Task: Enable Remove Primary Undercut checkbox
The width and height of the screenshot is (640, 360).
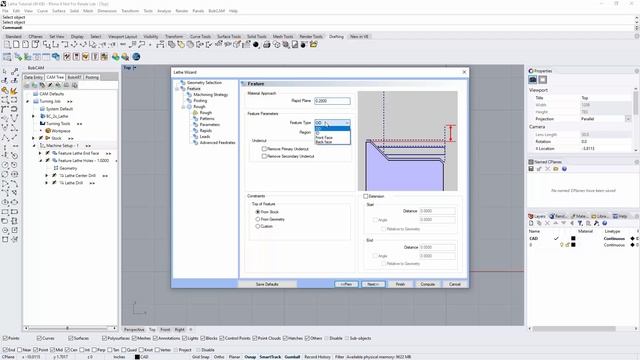Action: (264, 149)
